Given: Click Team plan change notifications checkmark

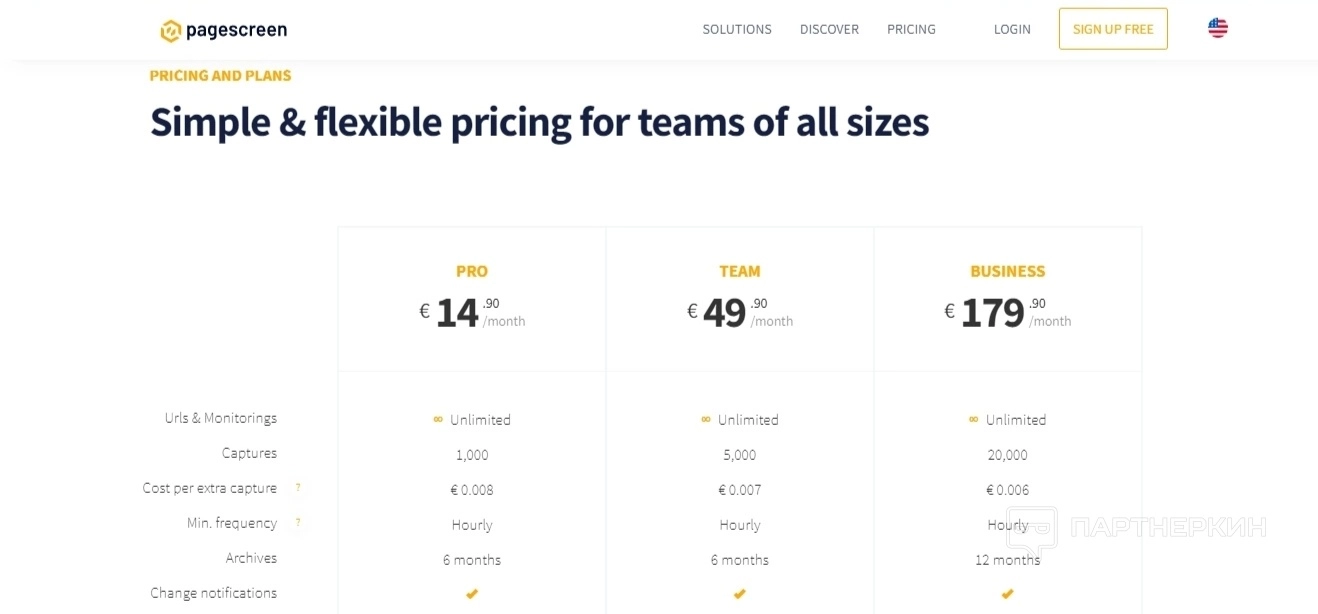Looking at the screenshot, I should click(740, 594).
